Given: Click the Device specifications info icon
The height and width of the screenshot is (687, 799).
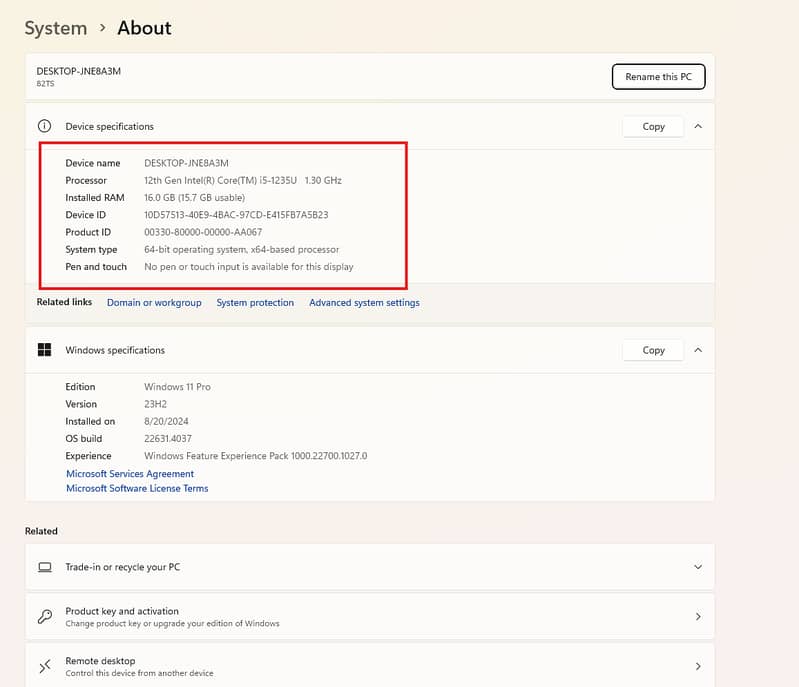Looking at the screenshot, I should (x=44, y=127).
